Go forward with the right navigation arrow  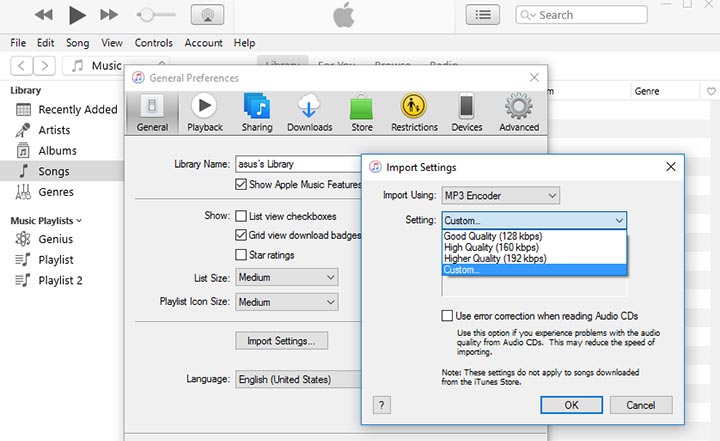(x=44, y=66)
